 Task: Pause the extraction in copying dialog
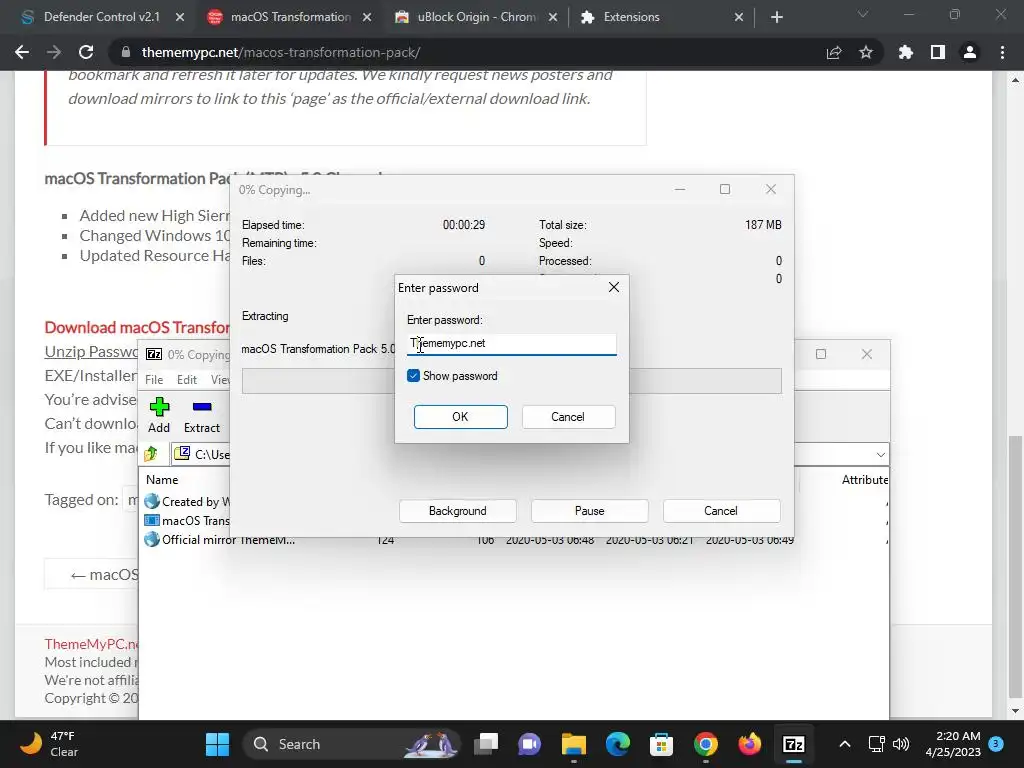coord(590,511)
